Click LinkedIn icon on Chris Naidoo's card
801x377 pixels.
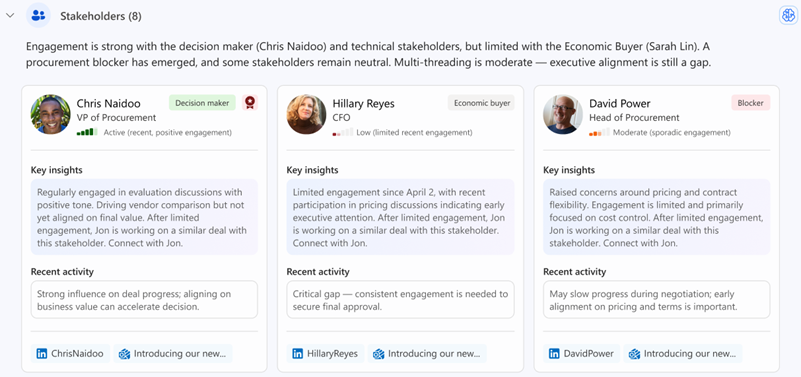click(x=42, y=354)
